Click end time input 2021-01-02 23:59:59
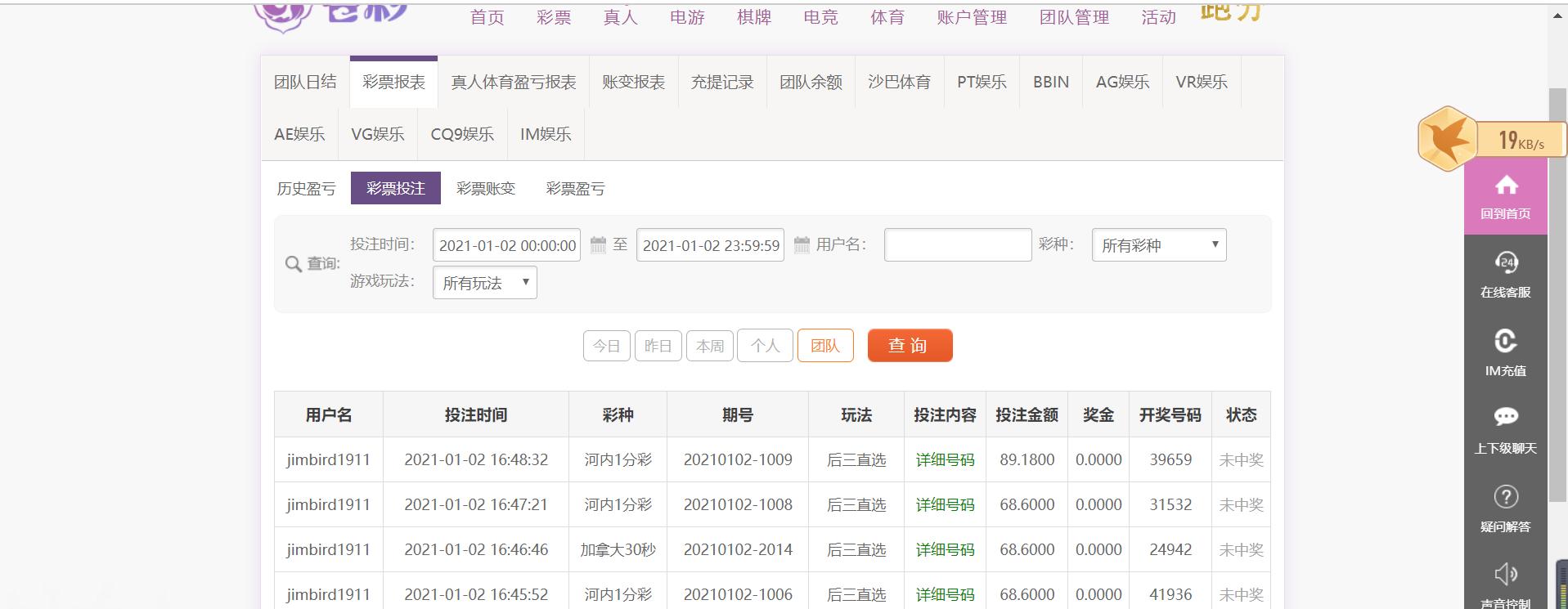Screen dimensions: 1568x609 pos(710,245)
